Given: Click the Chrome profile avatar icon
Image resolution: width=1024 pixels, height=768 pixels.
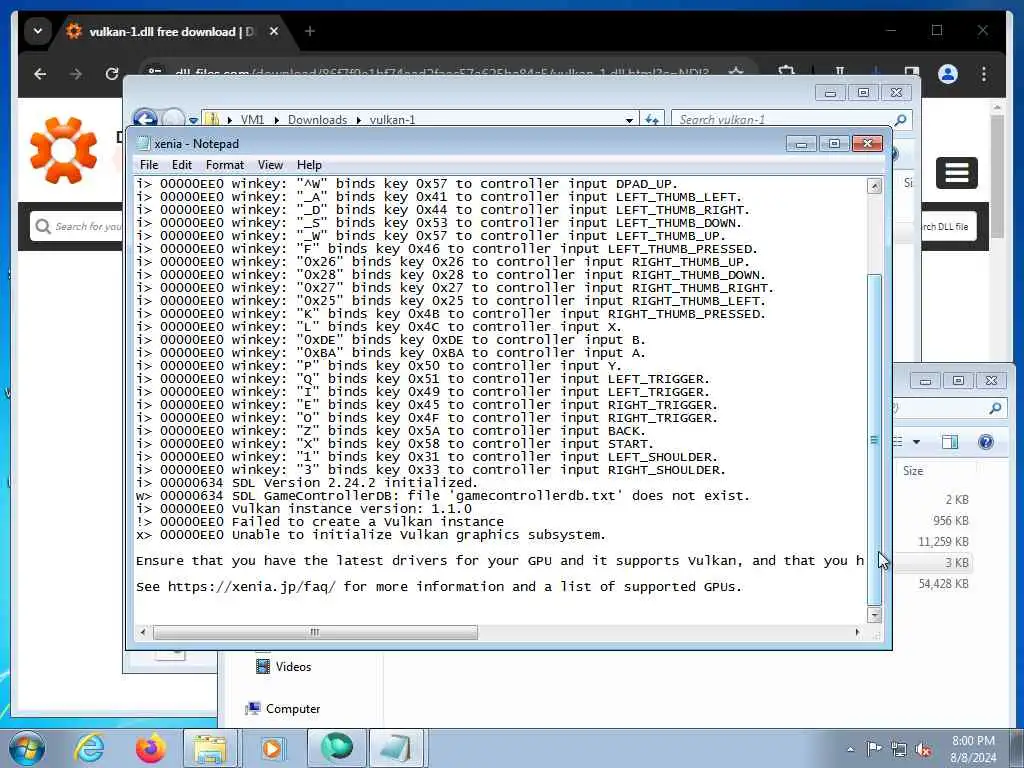Looking at the screenshot, I should pos(948,74).
